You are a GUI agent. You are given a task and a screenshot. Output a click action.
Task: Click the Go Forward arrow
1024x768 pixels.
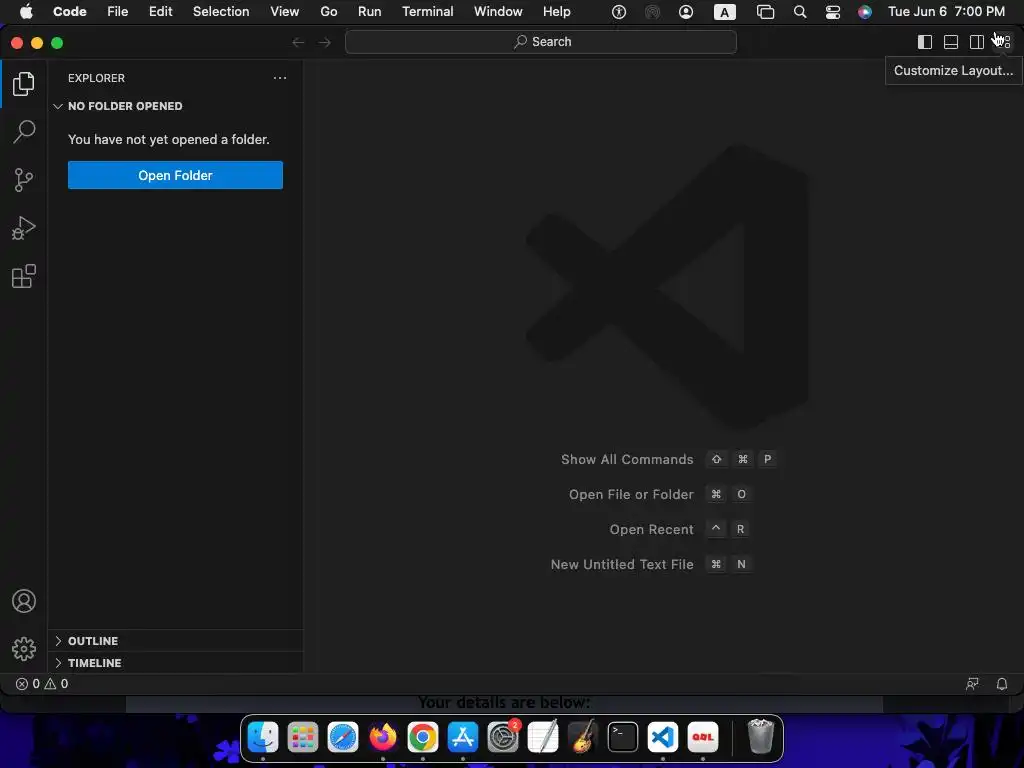point(325,42)
